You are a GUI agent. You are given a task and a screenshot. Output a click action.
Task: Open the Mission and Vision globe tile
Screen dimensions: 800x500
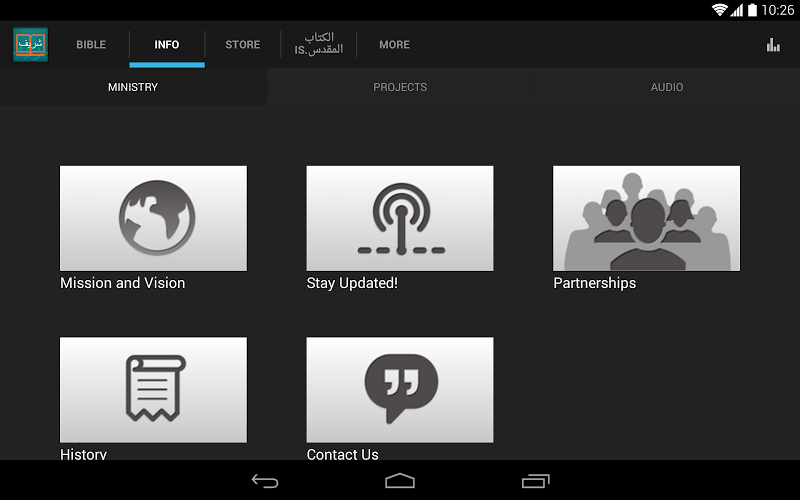pos(154,218)
